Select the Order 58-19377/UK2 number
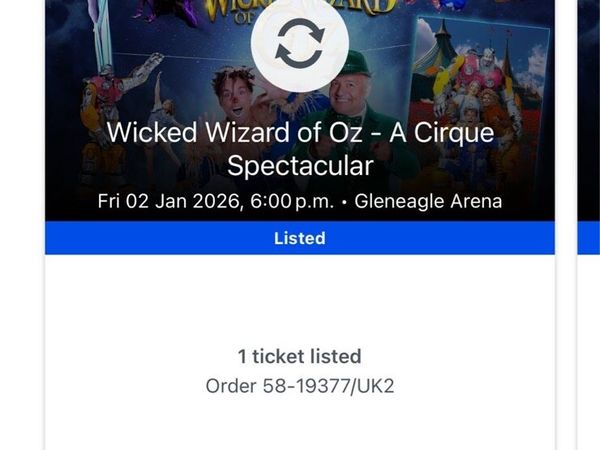Viewport: 600px width, 450px height. 299,385
